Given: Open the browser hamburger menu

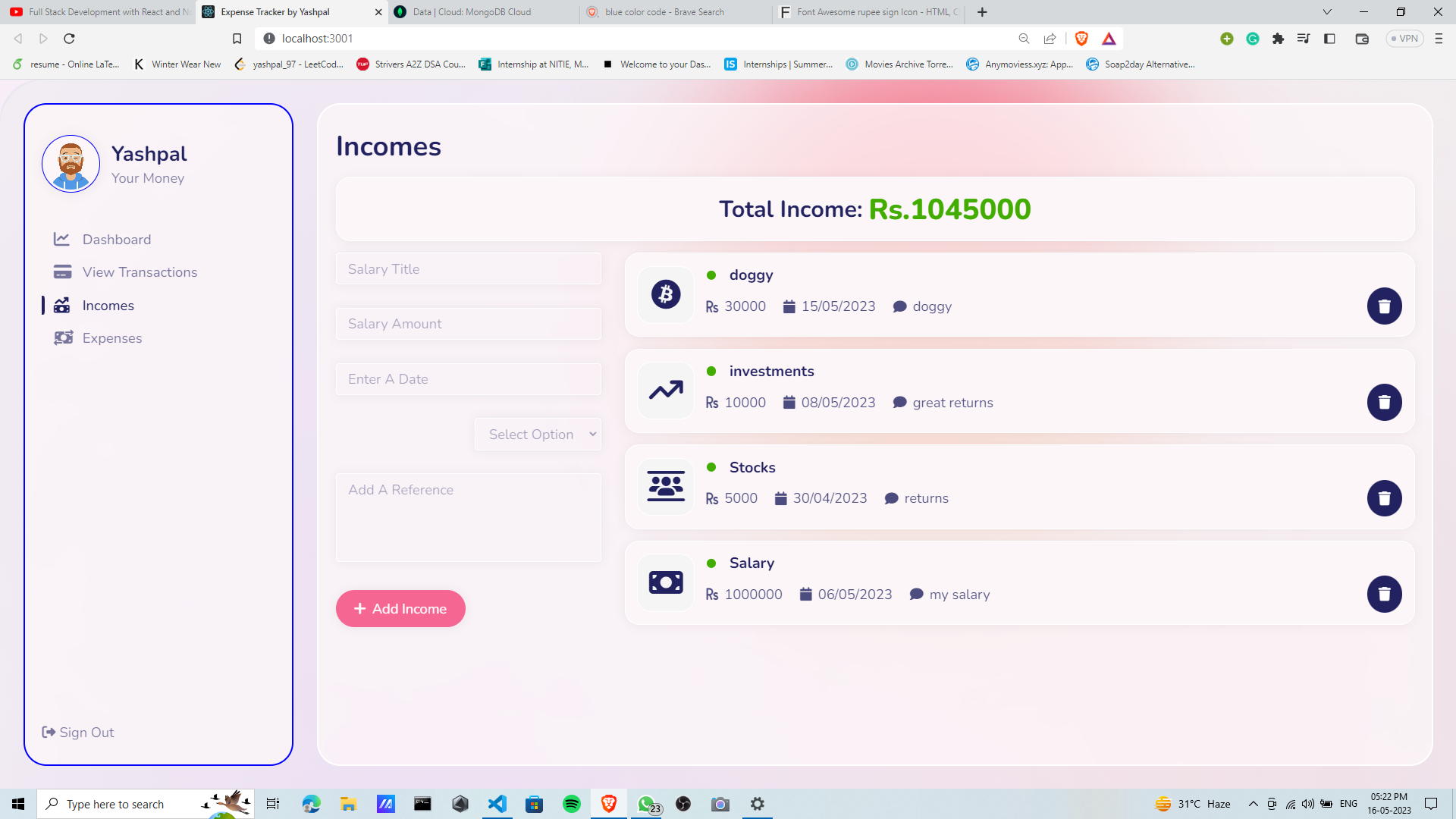Looking at the screenshot, I should pos(1439,39).
